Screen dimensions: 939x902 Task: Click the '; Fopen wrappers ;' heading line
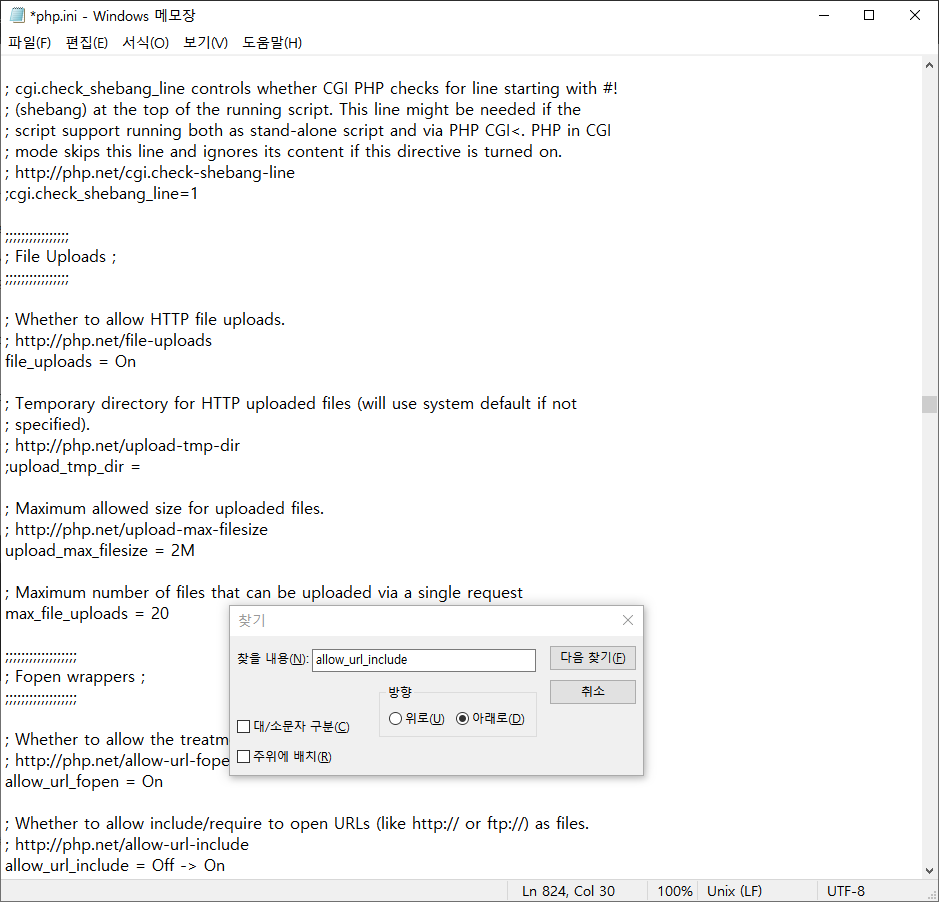[75, 677]
